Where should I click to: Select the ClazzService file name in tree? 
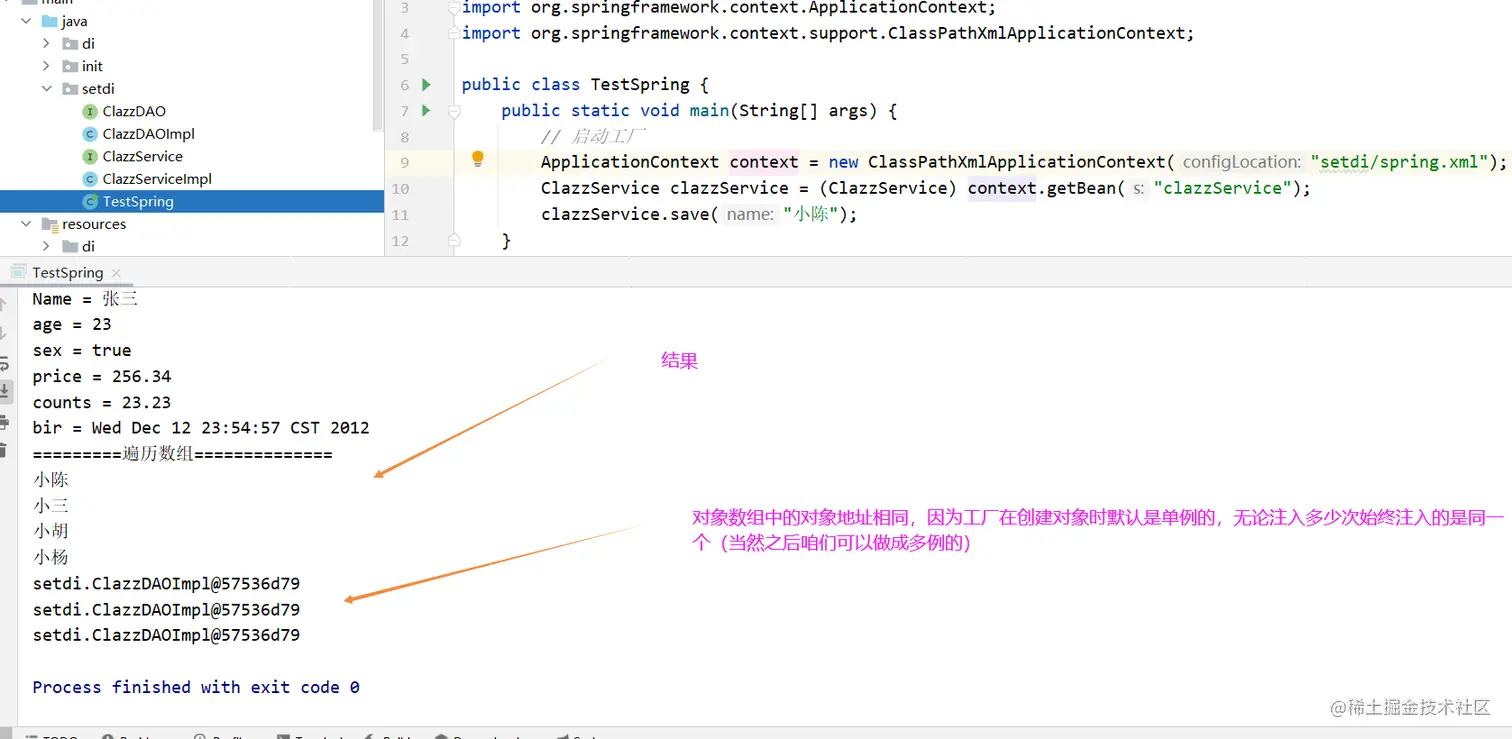click(x=142, y=157)
